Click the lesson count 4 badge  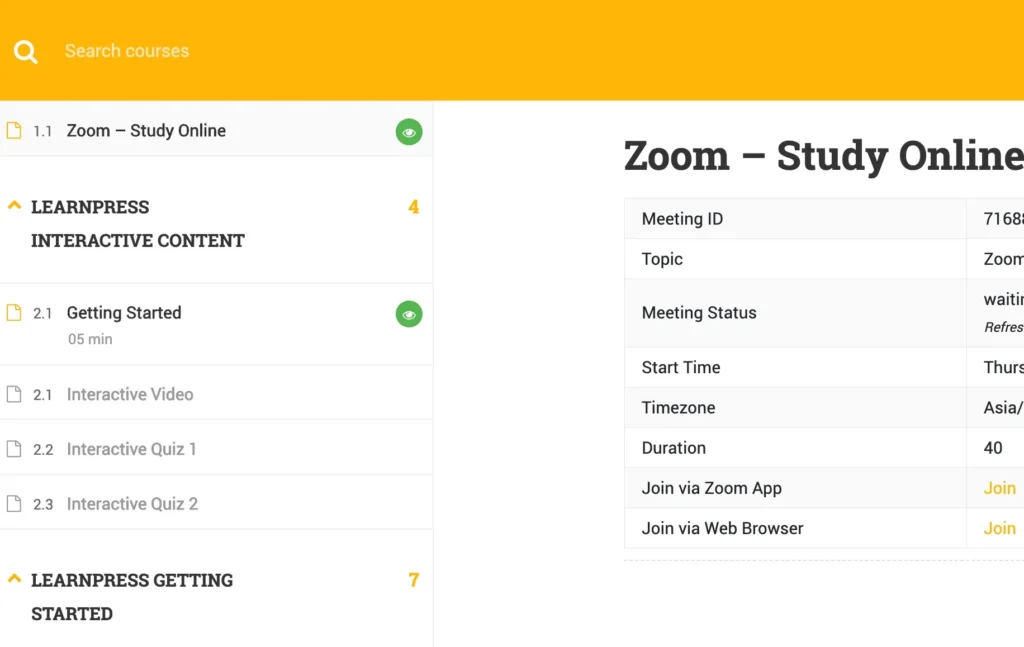[x=413, y=207]
